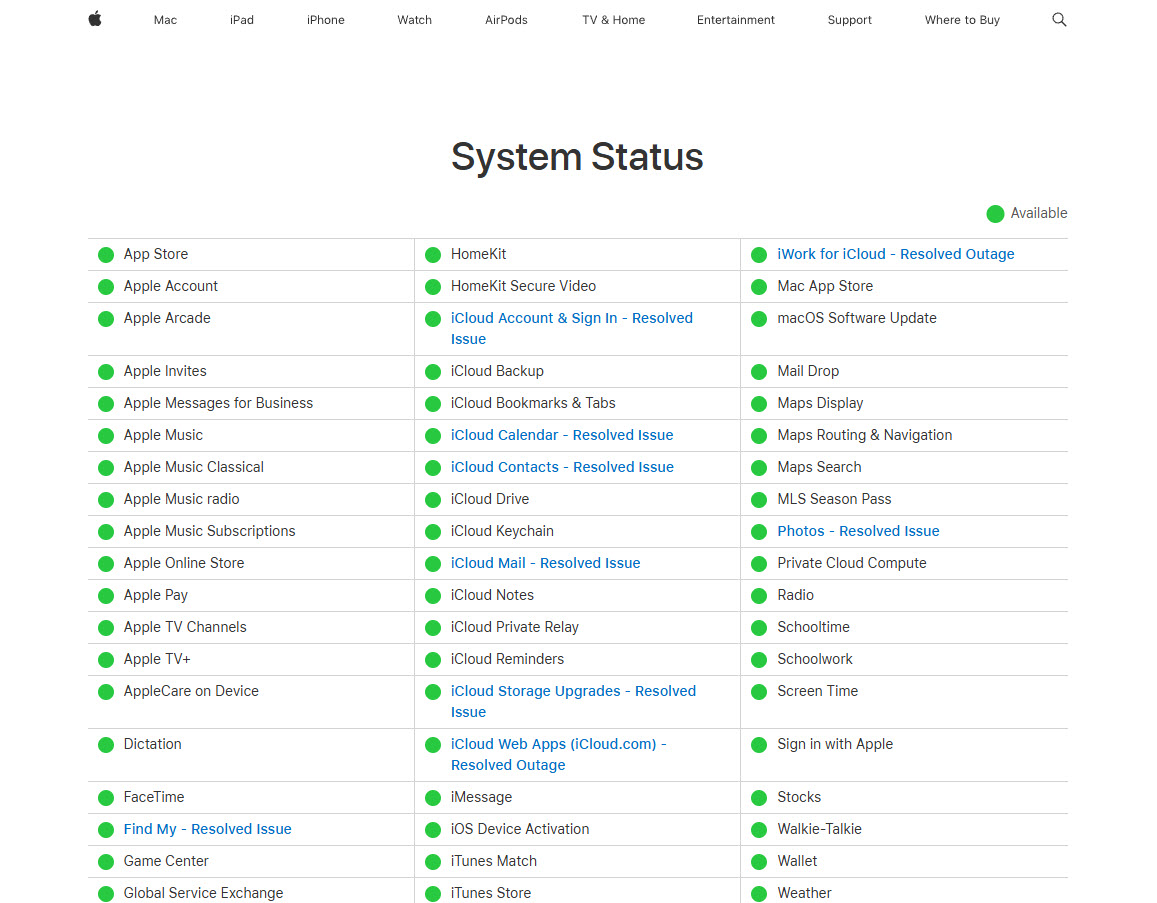Screen dimensions: 1157x903
Task: Click the status dot next to Apple Account
Action: [106, 287]
